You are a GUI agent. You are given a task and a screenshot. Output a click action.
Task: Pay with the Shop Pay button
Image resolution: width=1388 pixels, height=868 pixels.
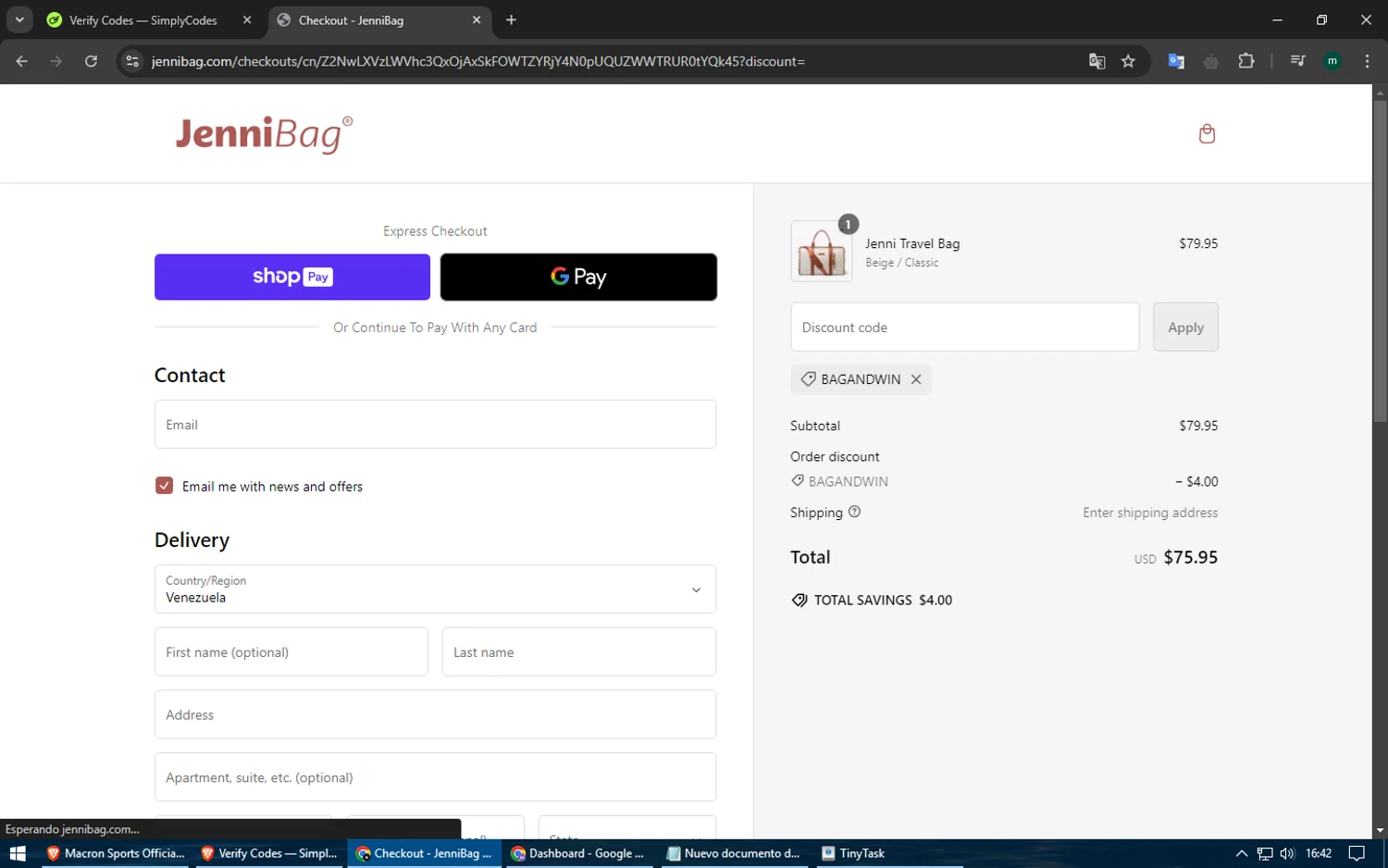(x=292, y=277)
